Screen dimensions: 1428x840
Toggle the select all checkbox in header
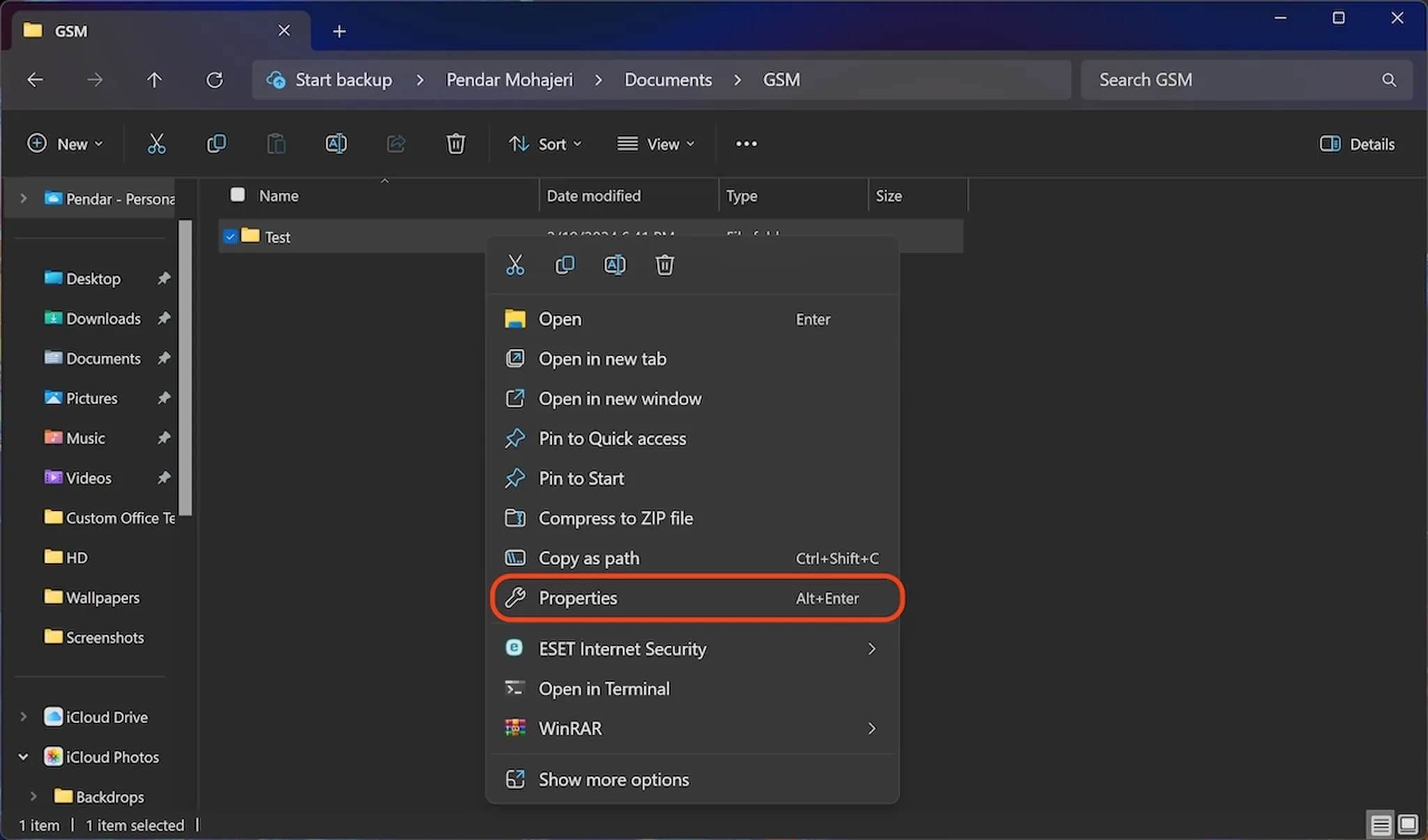[x=238, y=195]
